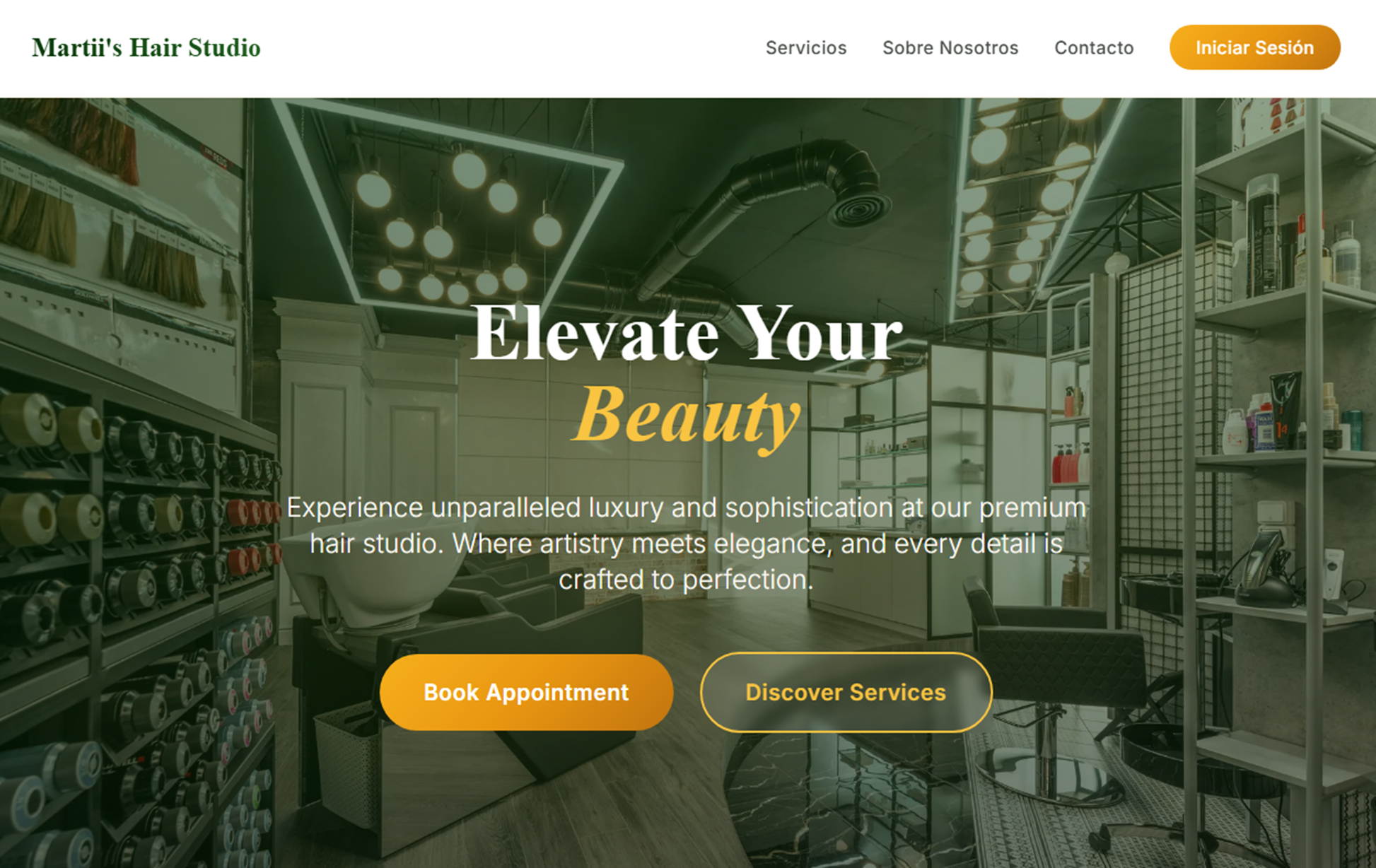This screenshot has height=868, width=1376.
Task: Click the hair clipper on charging stand
Action: (1266, 565)
